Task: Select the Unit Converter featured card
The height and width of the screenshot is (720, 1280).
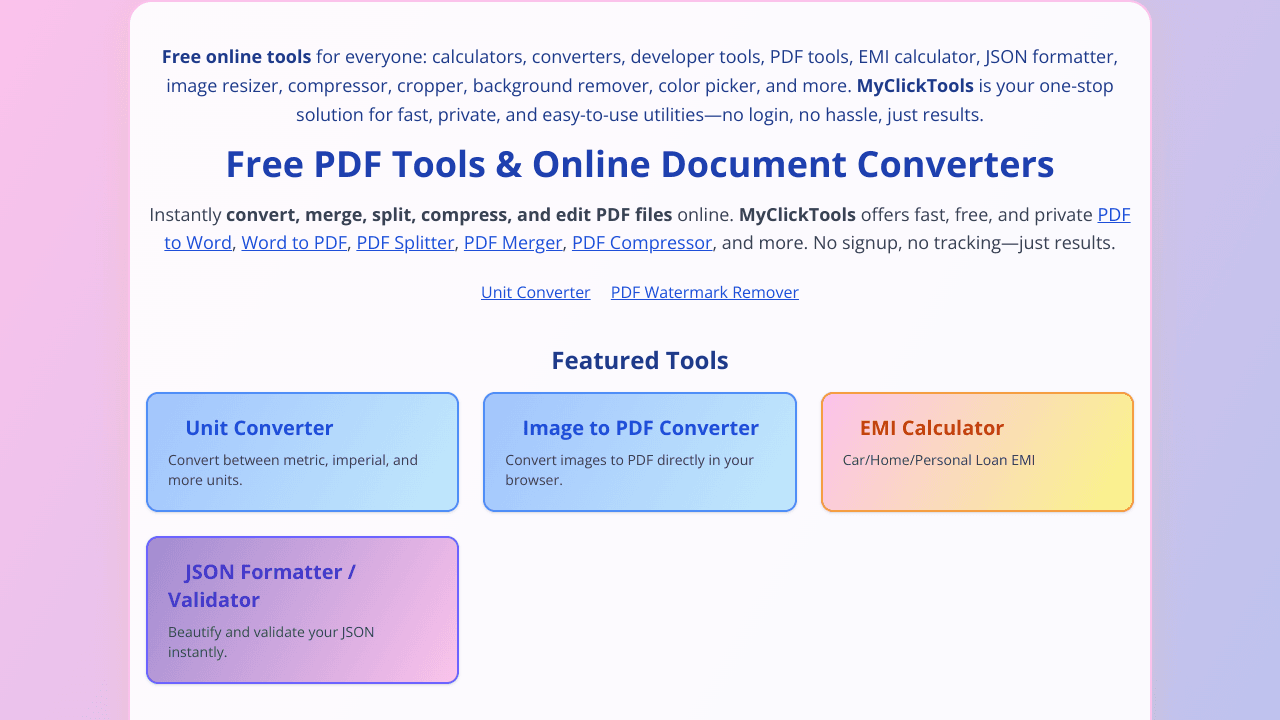Action: [302, 452]
